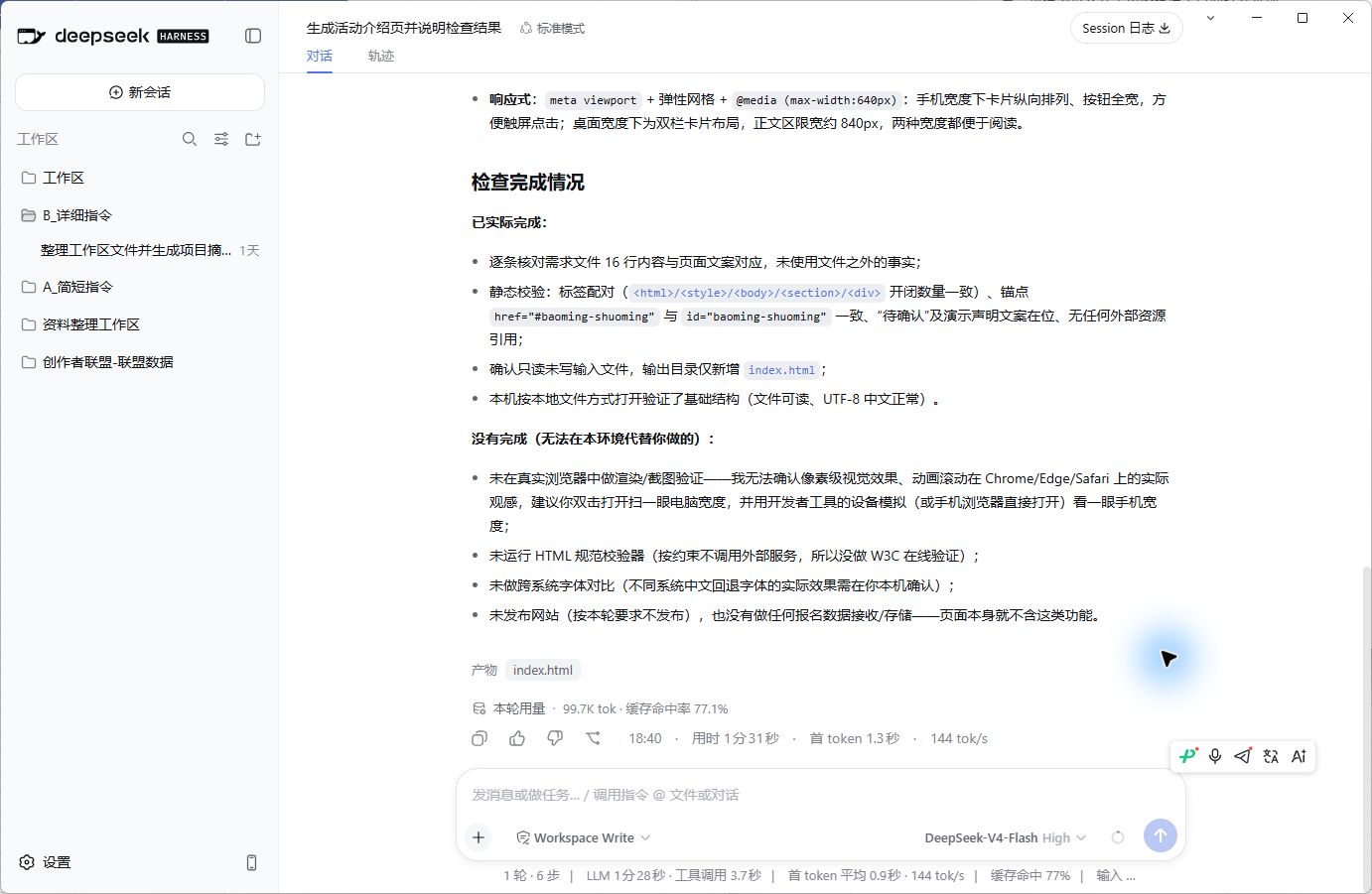The width and height of the screenshot is (1372, 894).
Task: Give the response a thumbs down
Action: point(555,738)
